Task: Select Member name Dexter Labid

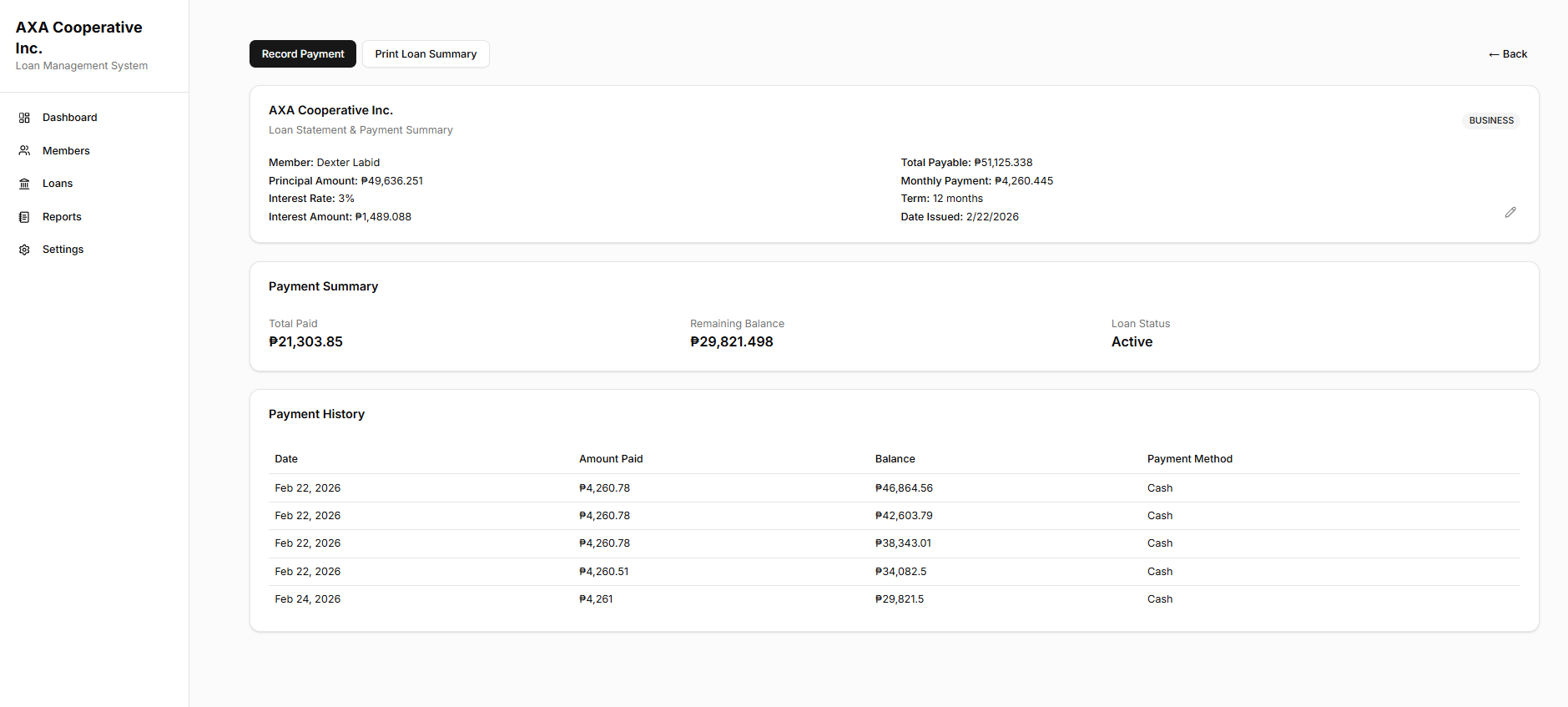Action: tap(324, 163)
